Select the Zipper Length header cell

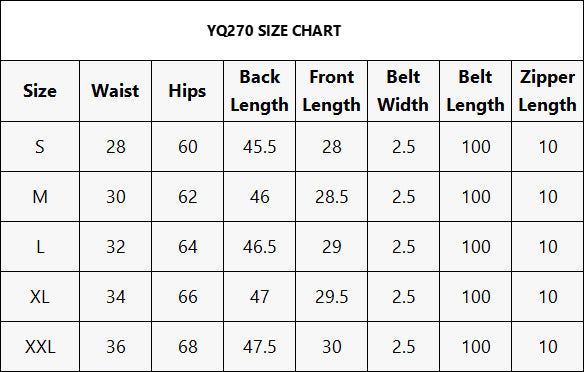click(x=548, y=91)
